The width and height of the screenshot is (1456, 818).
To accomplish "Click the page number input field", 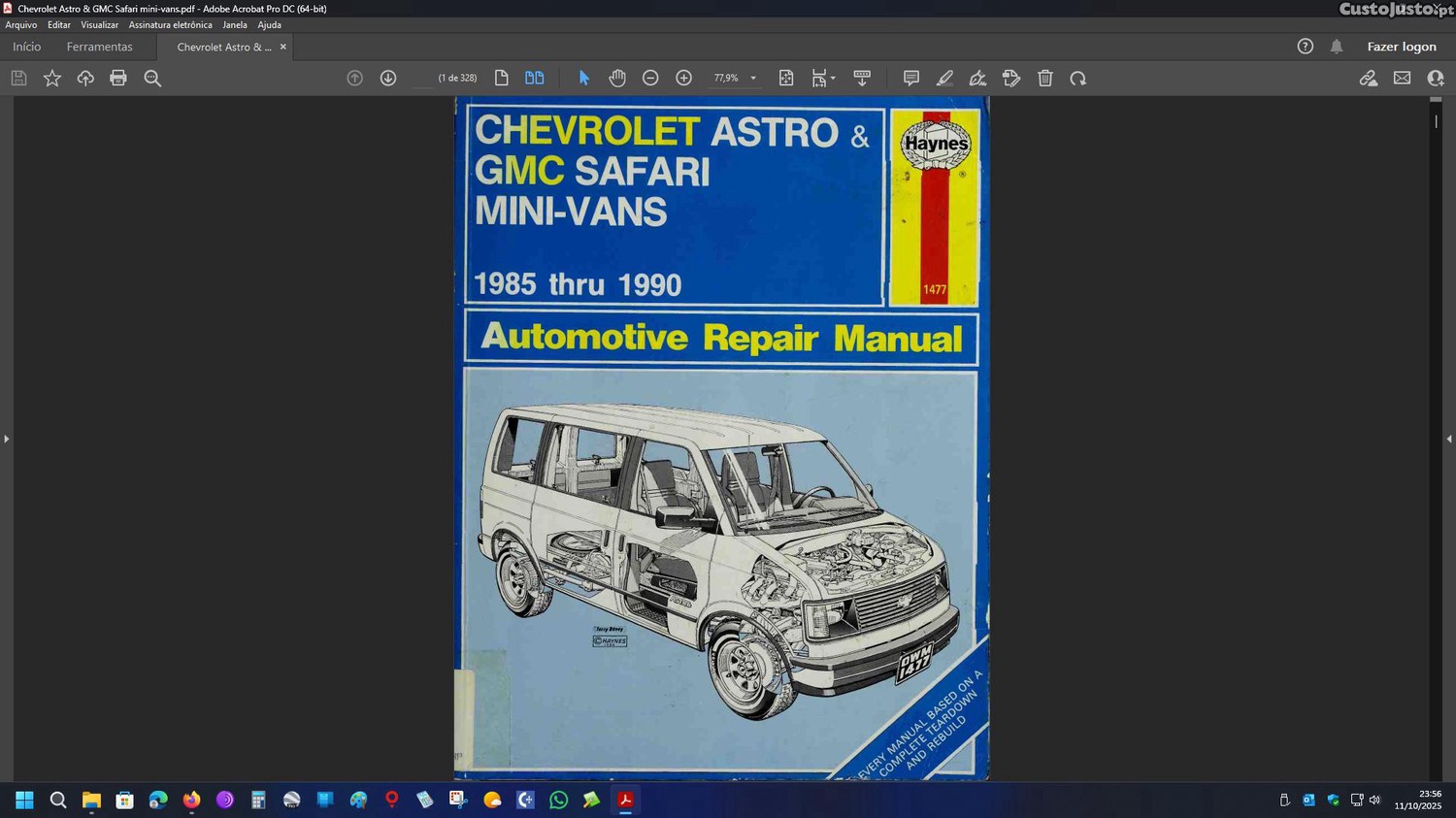I will click(x=422, y=79).
